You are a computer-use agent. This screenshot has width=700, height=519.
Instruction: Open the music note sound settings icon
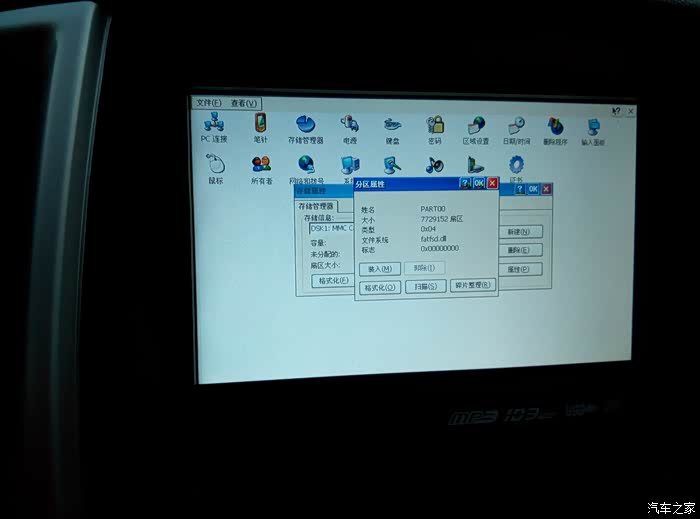434,165
